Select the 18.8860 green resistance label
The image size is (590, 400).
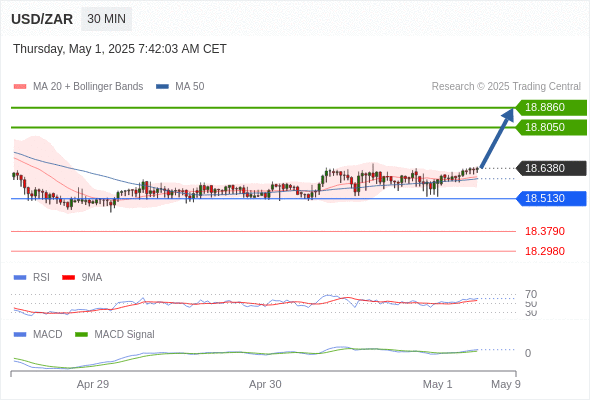point(550,108)
